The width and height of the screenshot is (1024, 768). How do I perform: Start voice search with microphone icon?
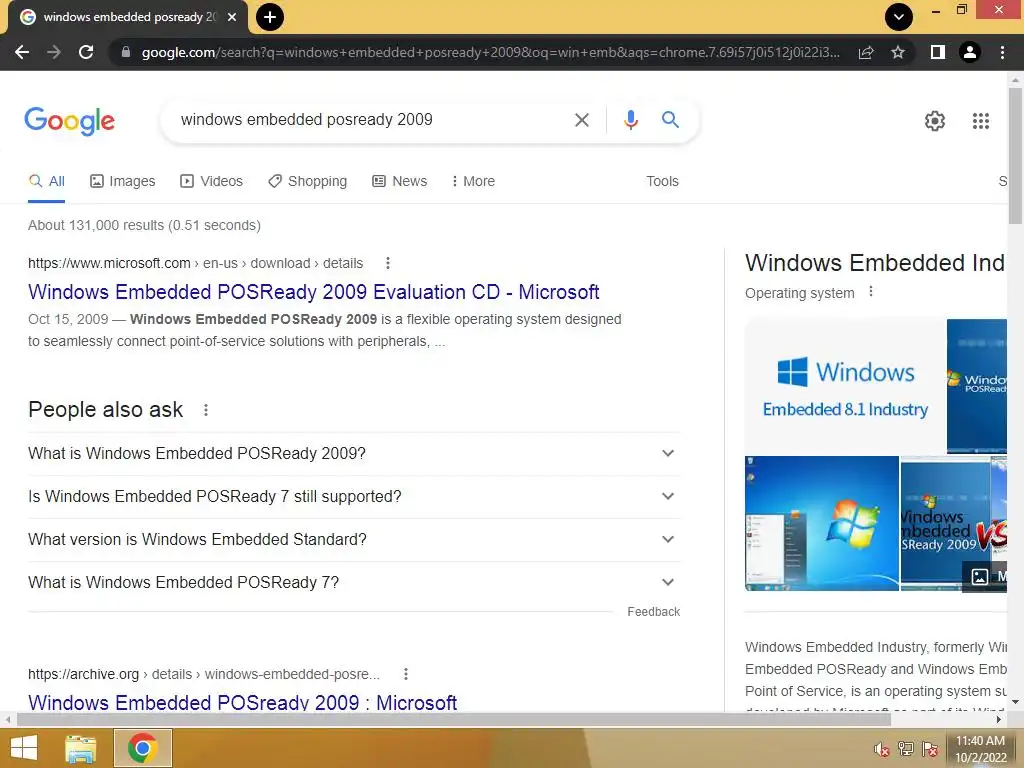(x=630, y=120)
